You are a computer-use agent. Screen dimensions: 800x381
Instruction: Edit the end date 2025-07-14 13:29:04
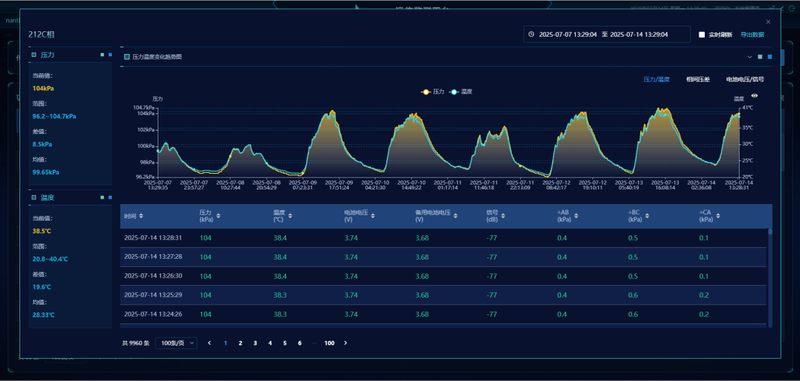point(639,35)
